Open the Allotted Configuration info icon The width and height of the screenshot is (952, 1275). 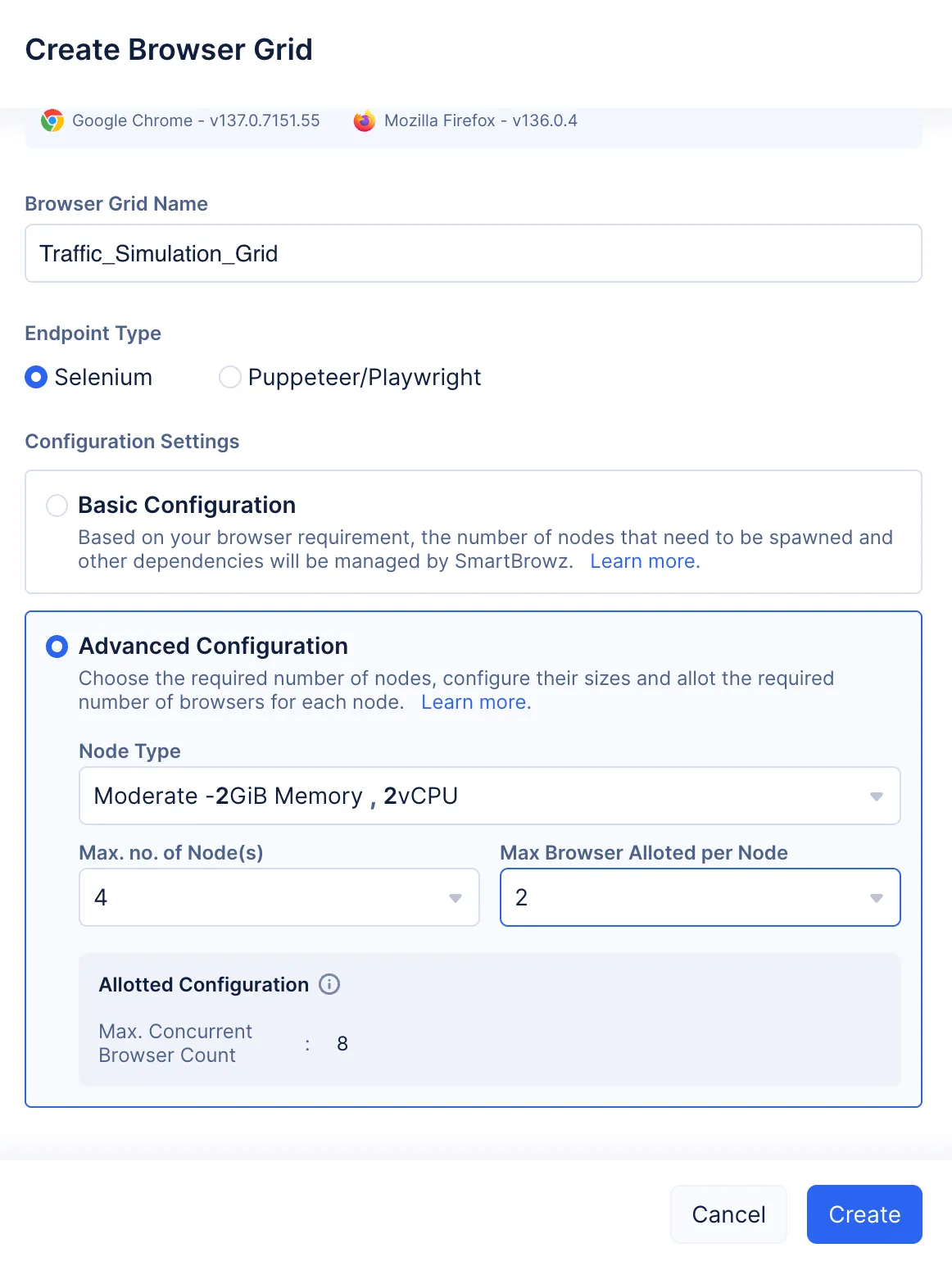click(x=329, y=984)
